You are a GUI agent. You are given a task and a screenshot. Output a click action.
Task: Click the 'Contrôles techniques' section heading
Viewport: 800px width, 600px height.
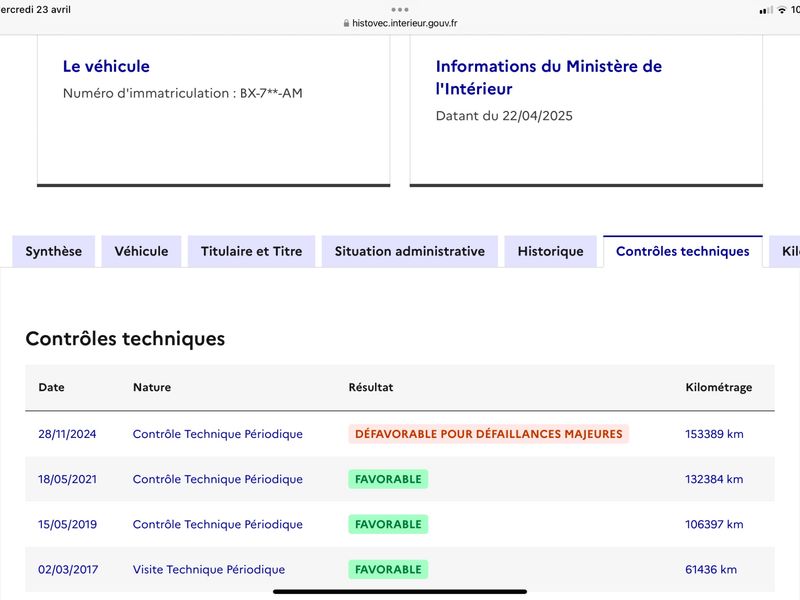[125, 339]
